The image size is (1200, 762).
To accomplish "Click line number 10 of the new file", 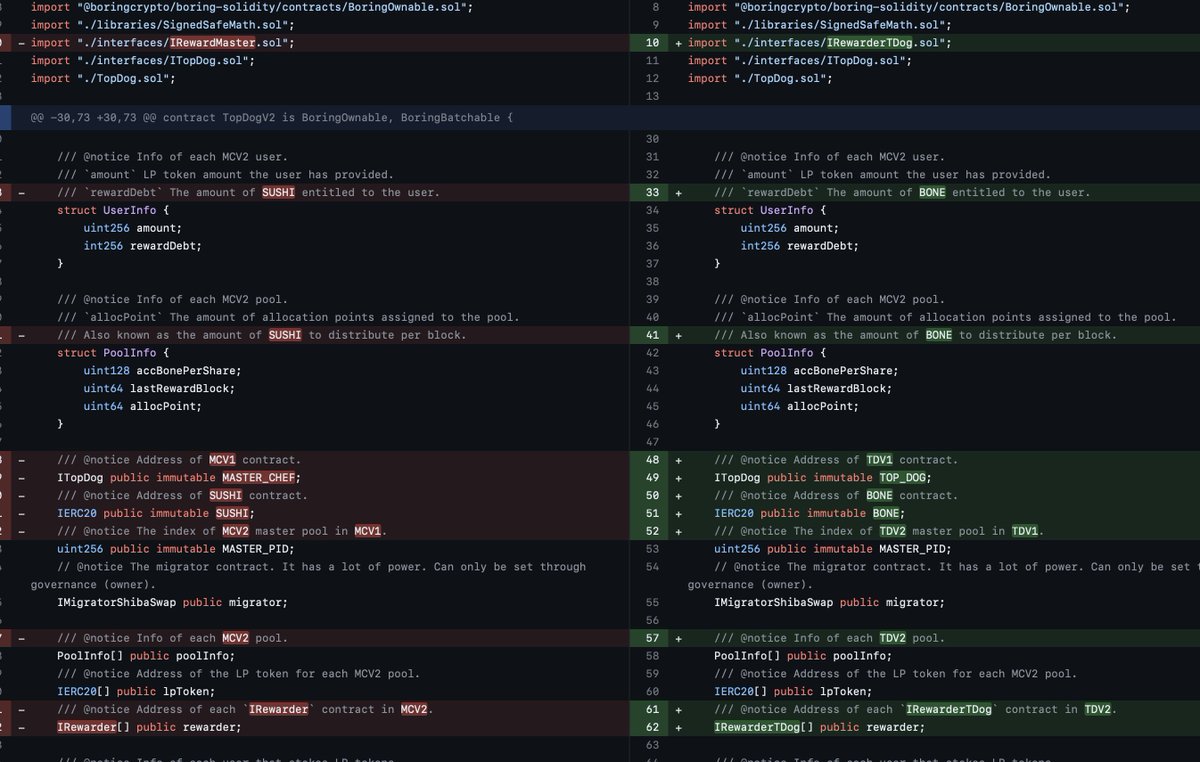I will pyautogui.click(x=652, y=43).
